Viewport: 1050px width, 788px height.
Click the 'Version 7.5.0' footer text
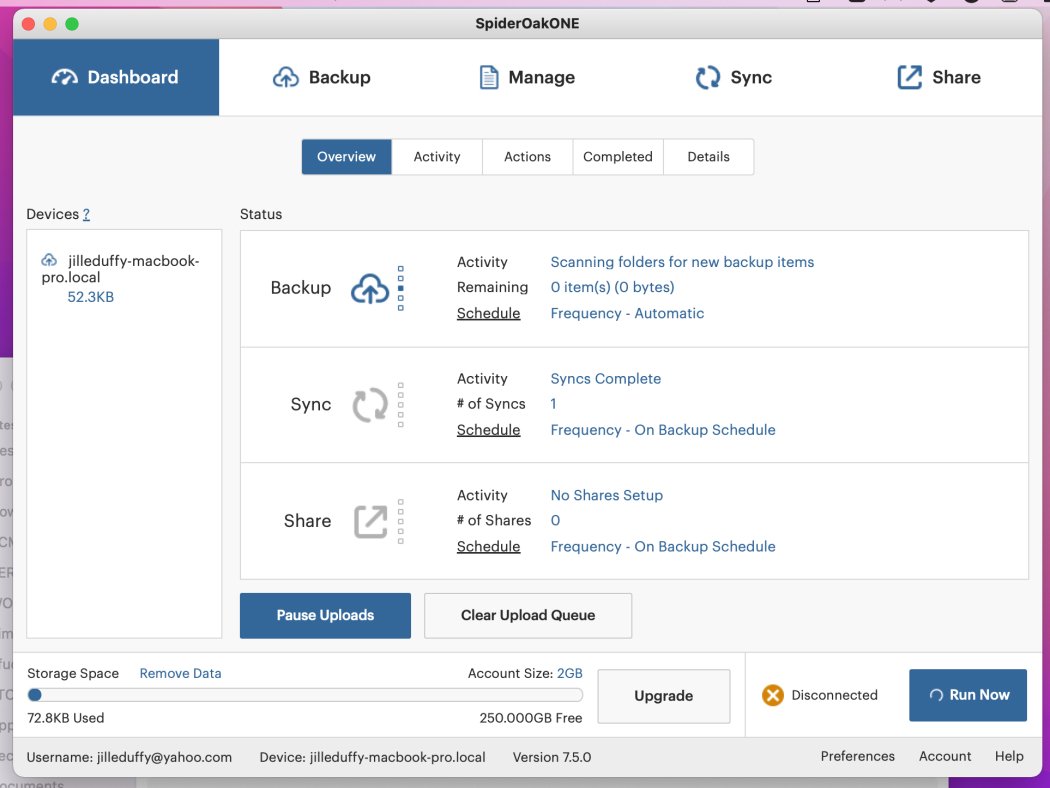pyautogui.click(x=552, y=757)
